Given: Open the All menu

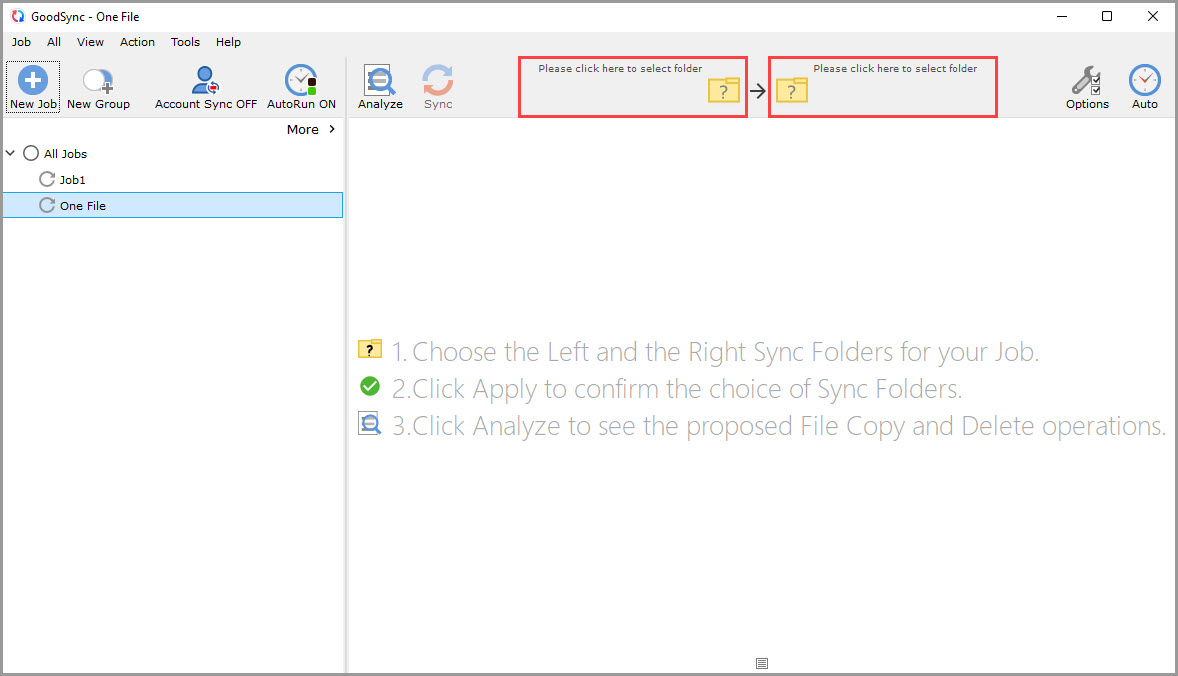Looking at the screenshot, I should (54, 42).
